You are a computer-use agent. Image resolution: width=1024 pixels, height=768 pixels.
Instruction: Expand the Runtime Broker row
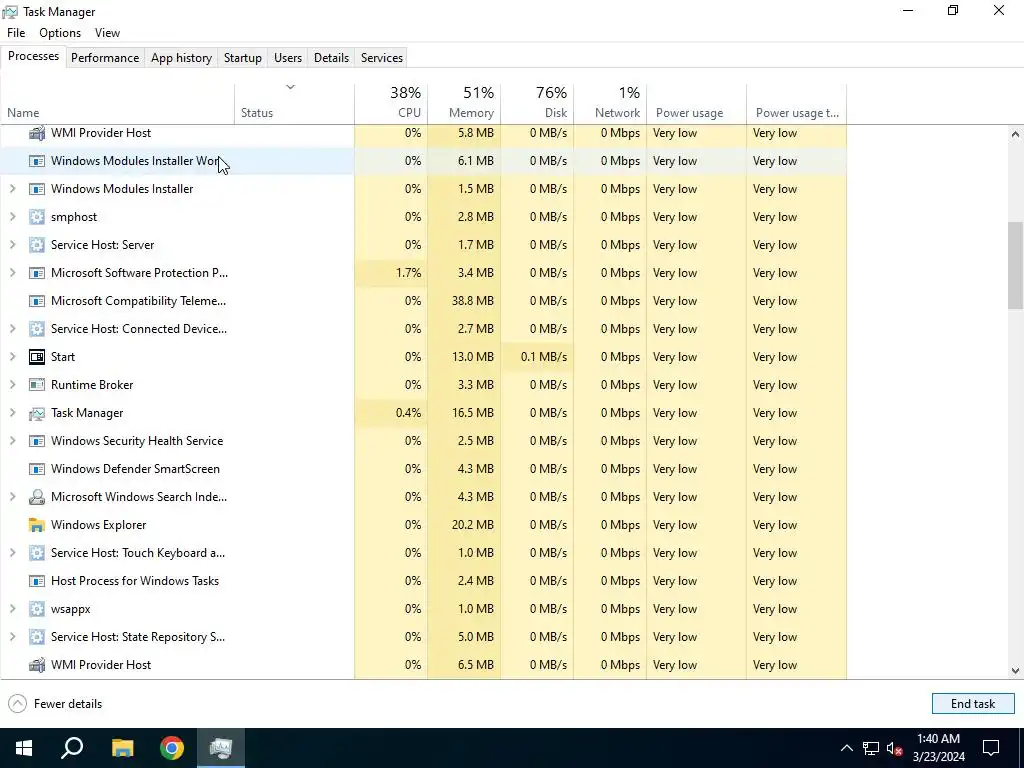pos(12,385)
